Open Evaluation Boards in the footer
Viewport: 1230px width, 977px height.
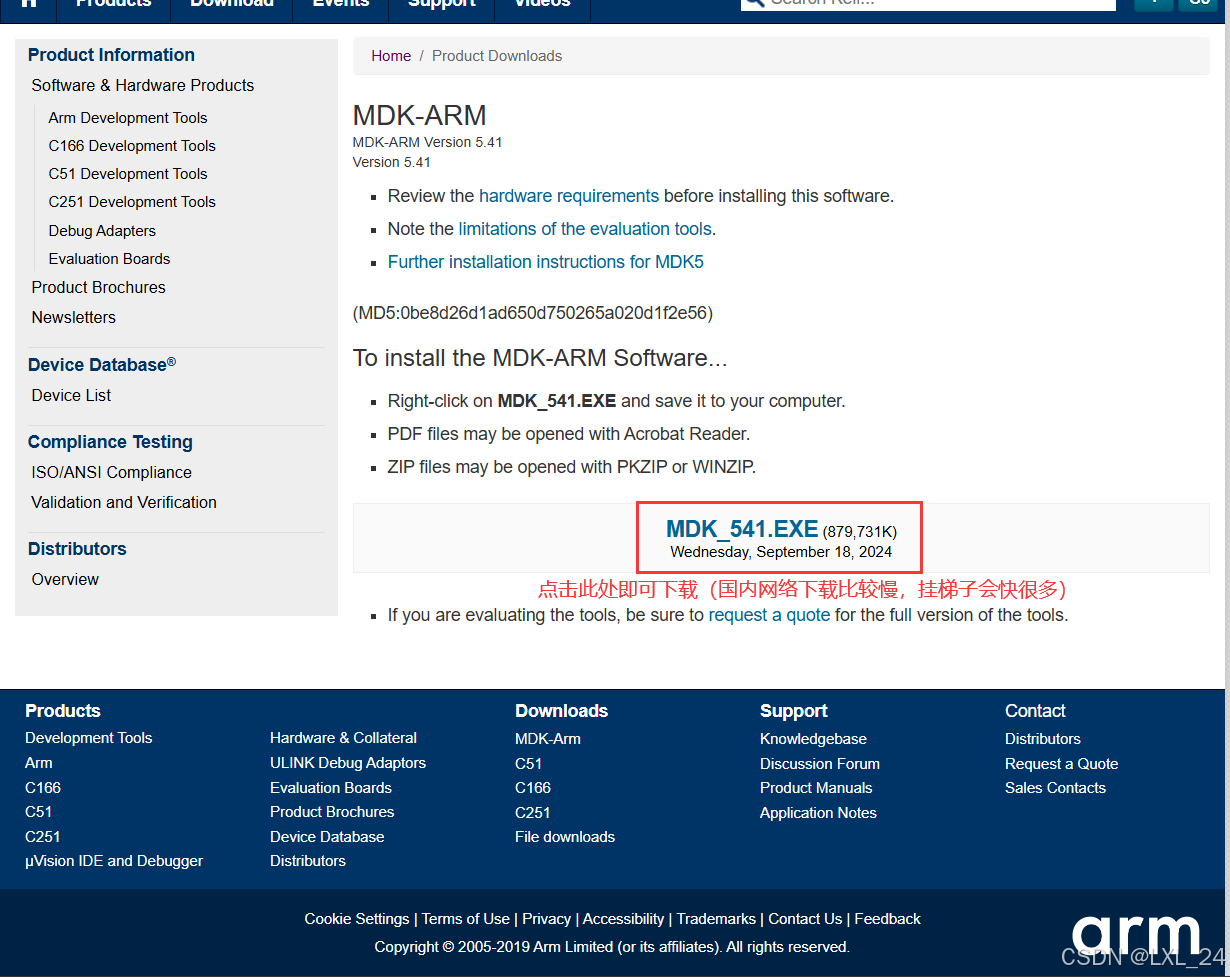tap(331, 788)
